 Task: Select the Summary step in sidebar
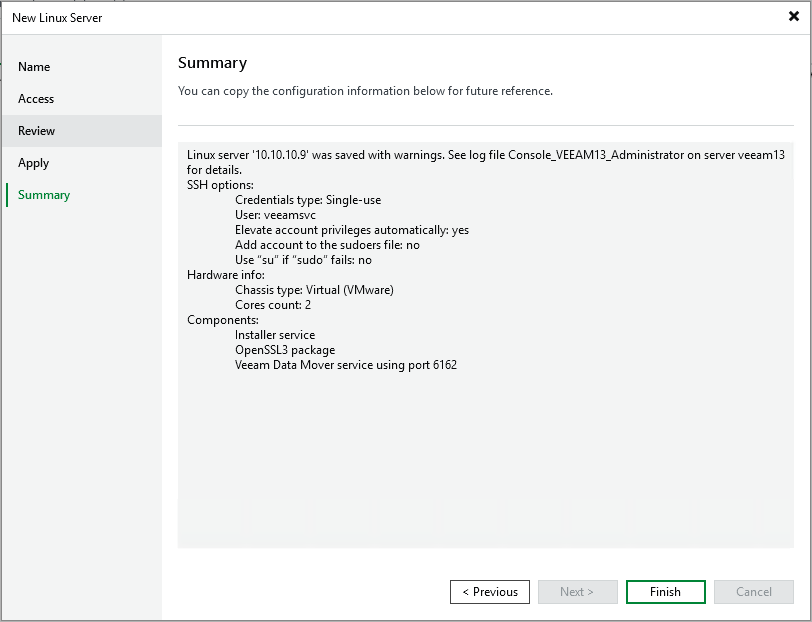tap(44, 195)
